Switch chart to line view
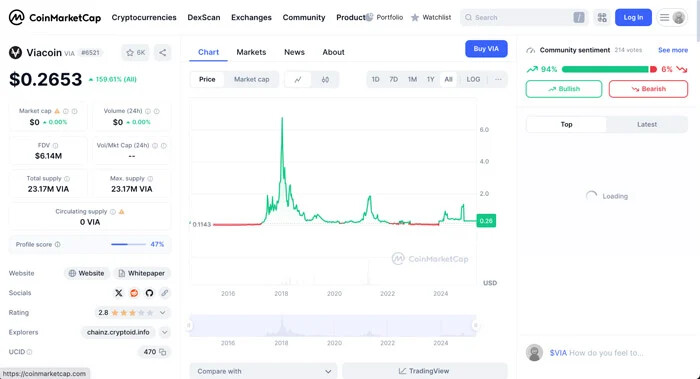 click(298, 79)
